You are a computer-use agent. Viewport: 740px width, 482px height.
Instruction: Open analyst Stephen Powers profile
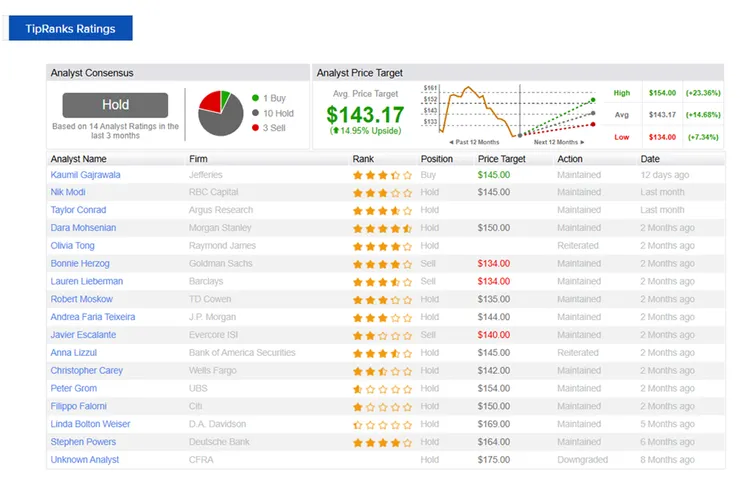83,442
